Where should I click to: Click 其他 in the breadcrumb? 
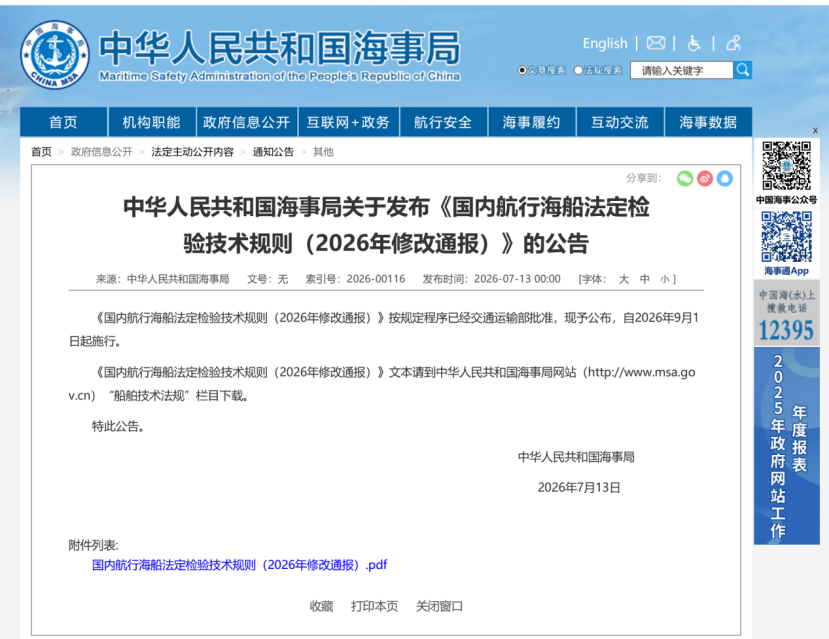point(323,152)
